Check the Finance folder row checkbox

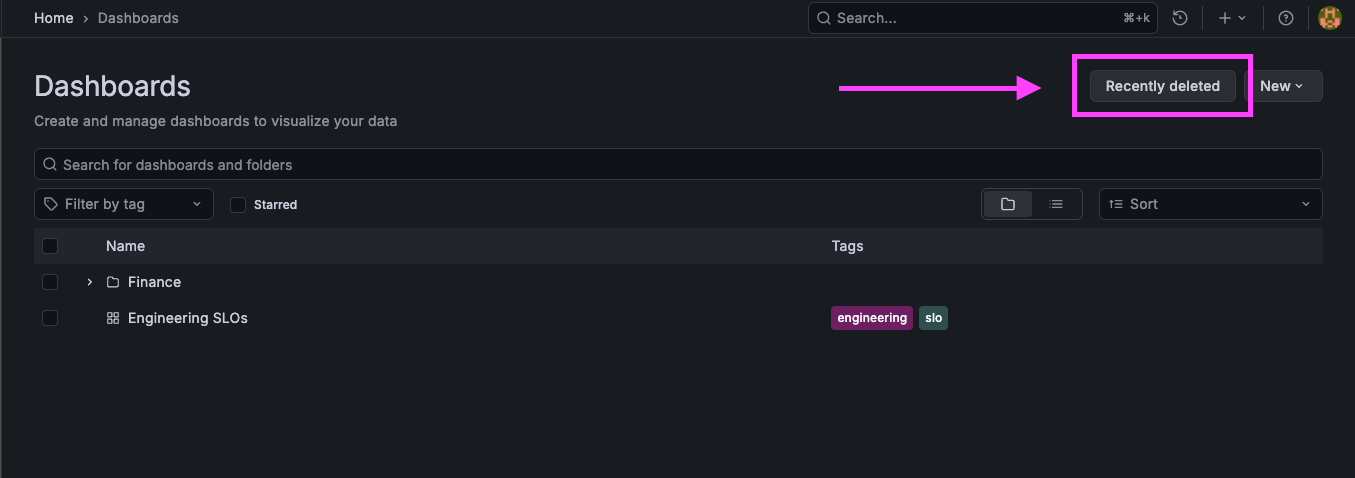(50, 282)
